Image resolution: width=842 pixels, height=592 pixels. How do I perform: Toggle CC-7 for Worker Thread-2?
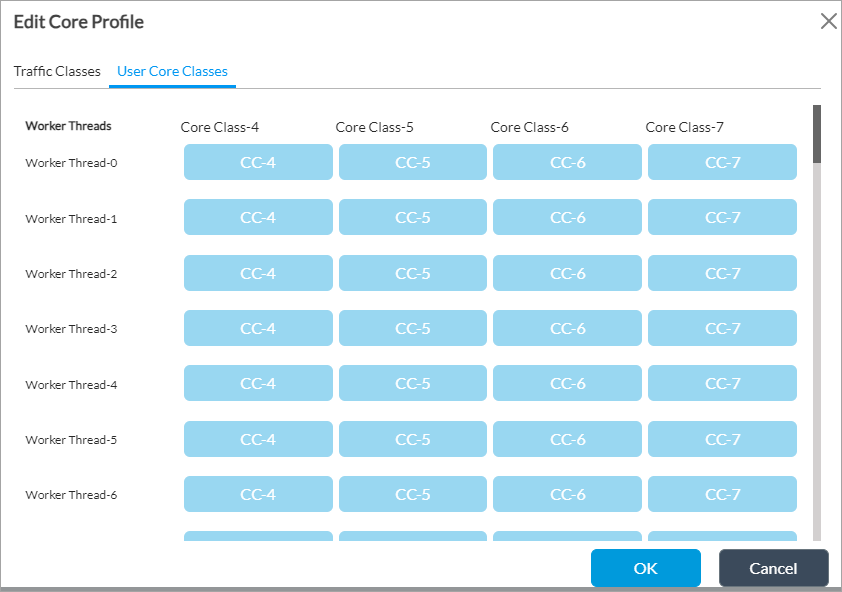722,273
